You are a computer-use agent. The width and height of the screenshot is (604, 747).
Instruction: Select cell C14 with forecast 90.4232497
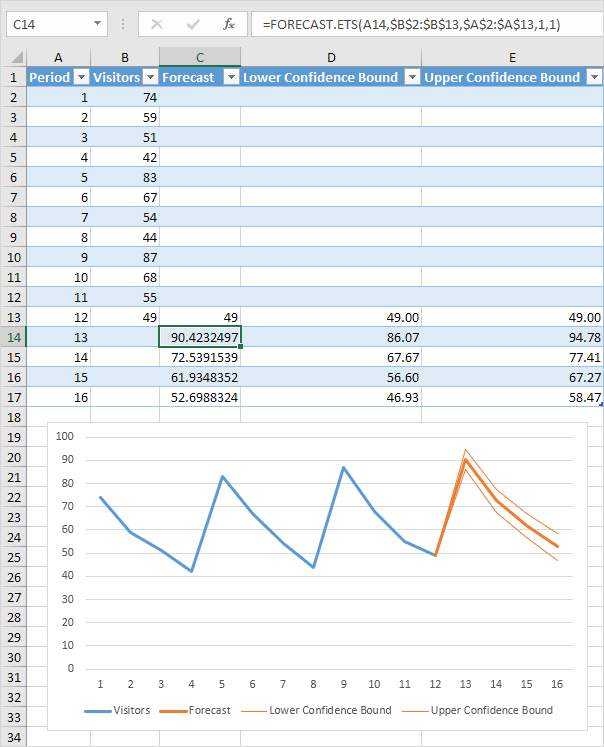[200, 337]
